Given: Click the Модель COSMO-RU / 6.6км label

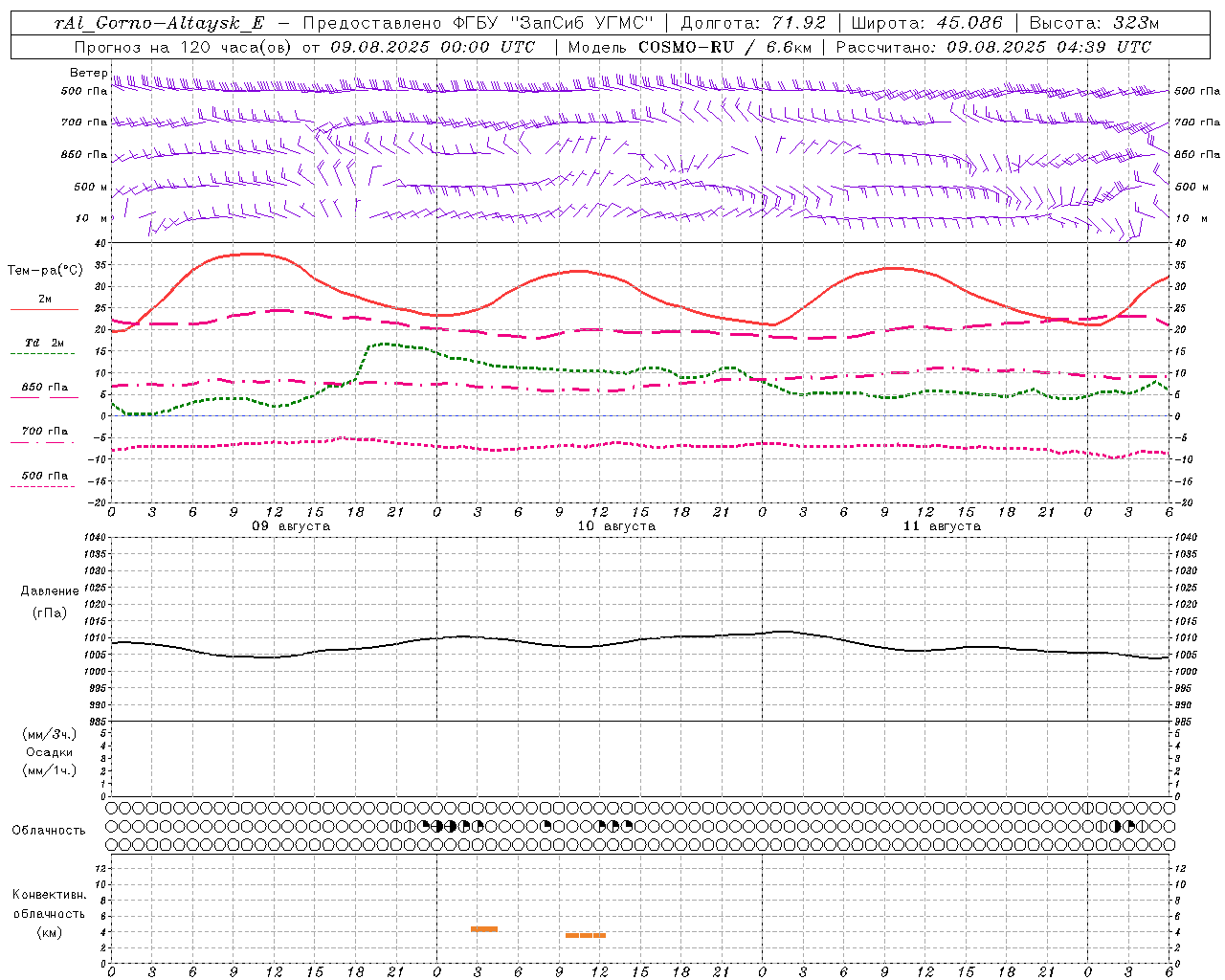Looking at the screenshot, I should 689,47.
